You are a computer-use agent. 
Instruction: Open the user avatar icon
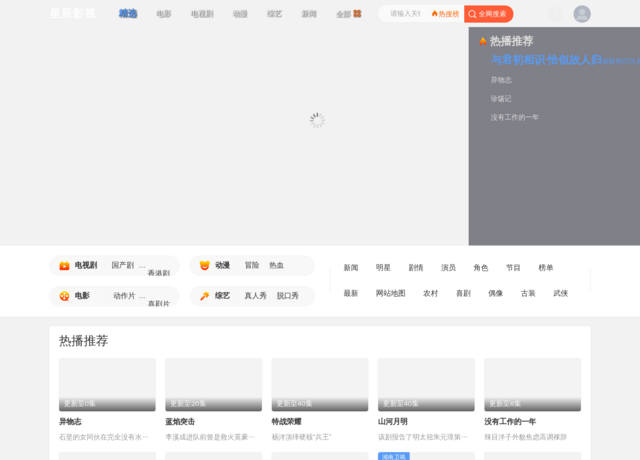click(582, 14)
